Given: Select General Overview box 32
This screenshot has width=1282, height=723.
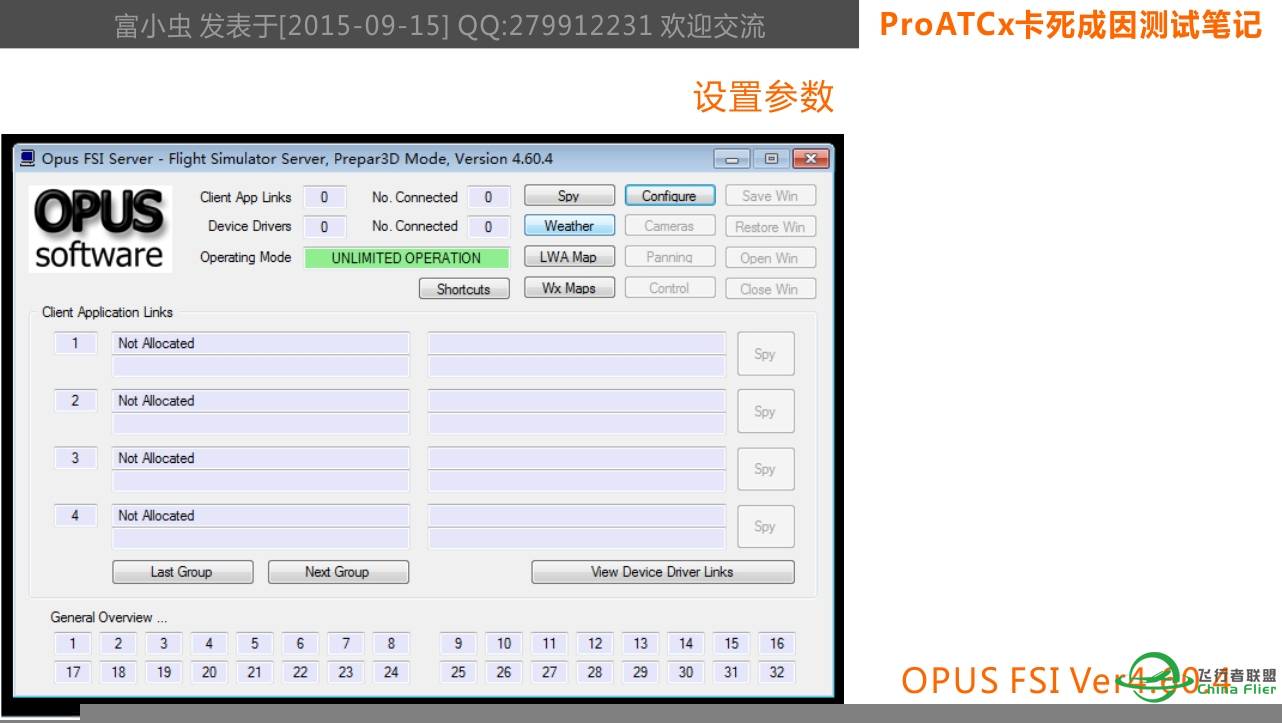Looking at the screenshot, I should tap(777, 672).
